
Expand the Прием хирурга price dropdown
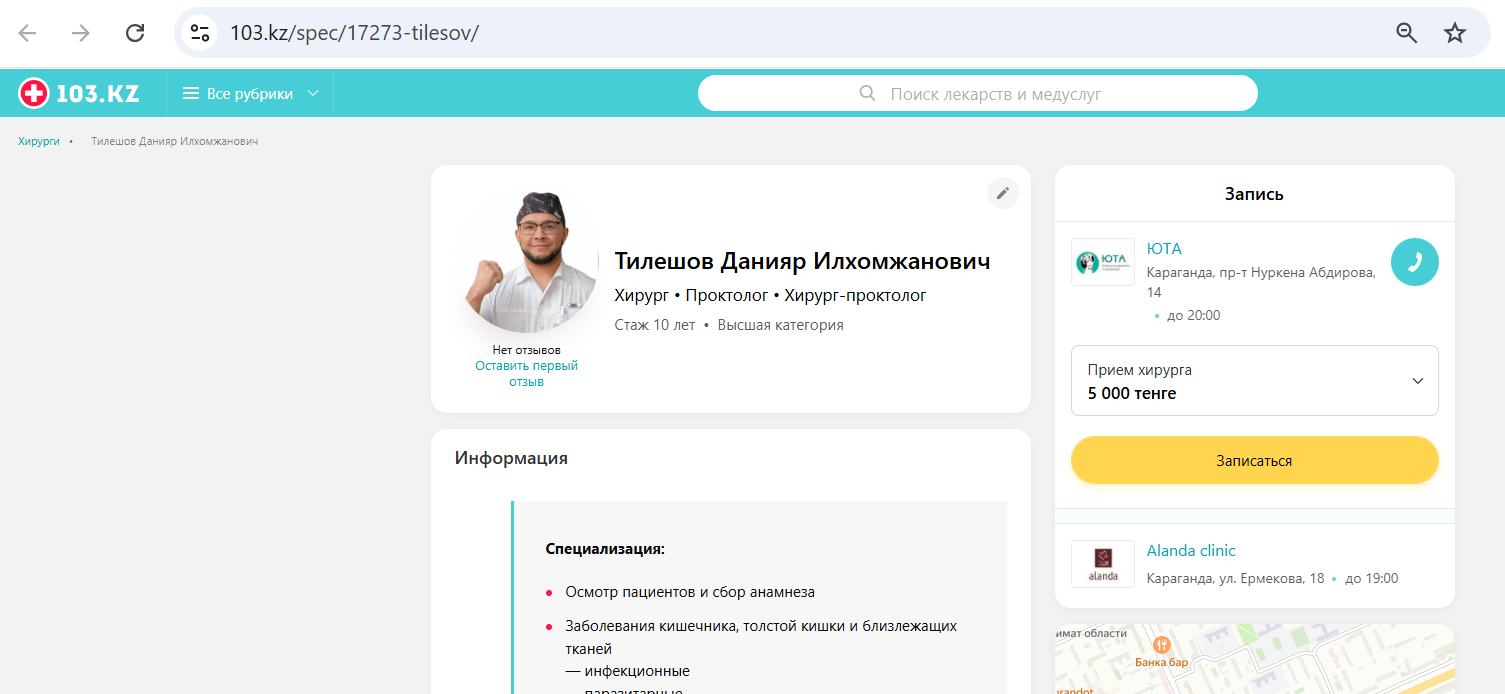[1254, 381]
